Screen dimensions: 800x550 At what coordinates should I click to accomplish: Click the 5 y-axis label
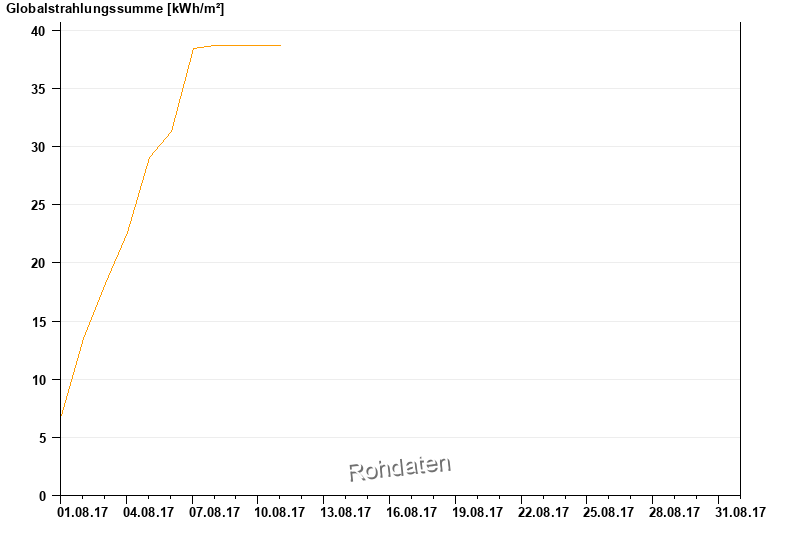point(43,438)
